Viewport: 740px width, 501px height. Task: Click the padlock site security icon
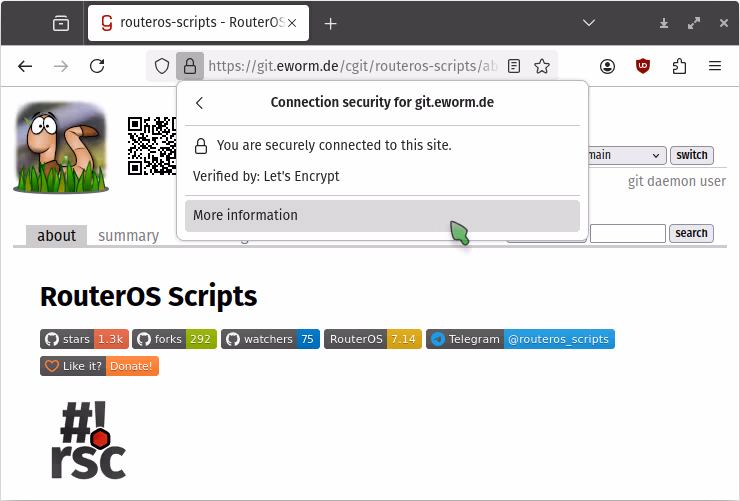pyautogui.click(x=189, y=66)
